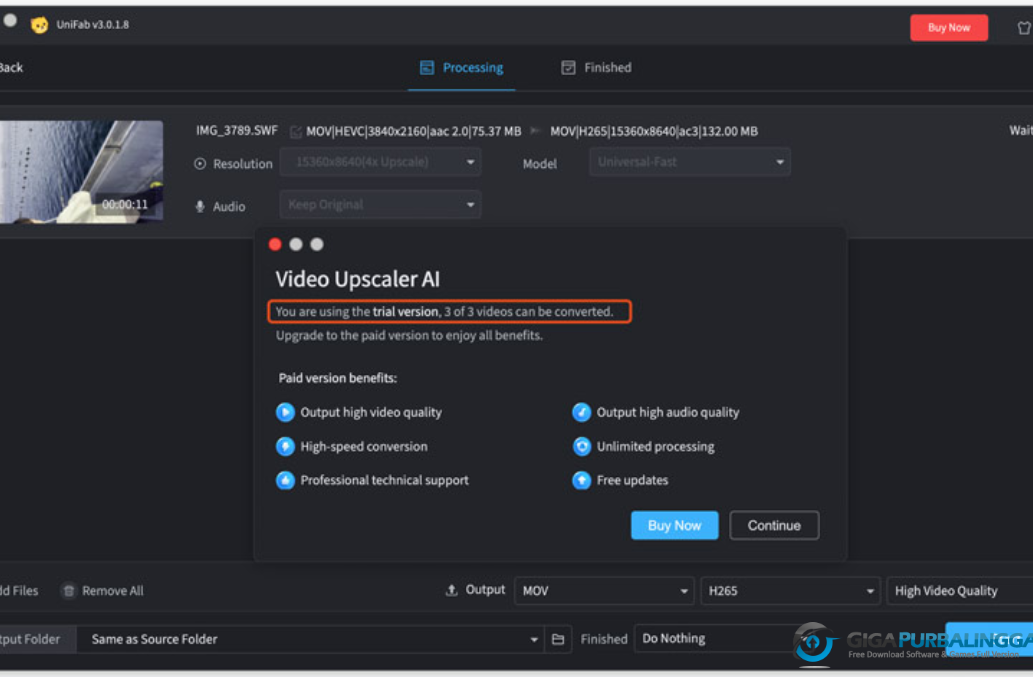Click the Remove All trash icon

click(x=69, y=591)
